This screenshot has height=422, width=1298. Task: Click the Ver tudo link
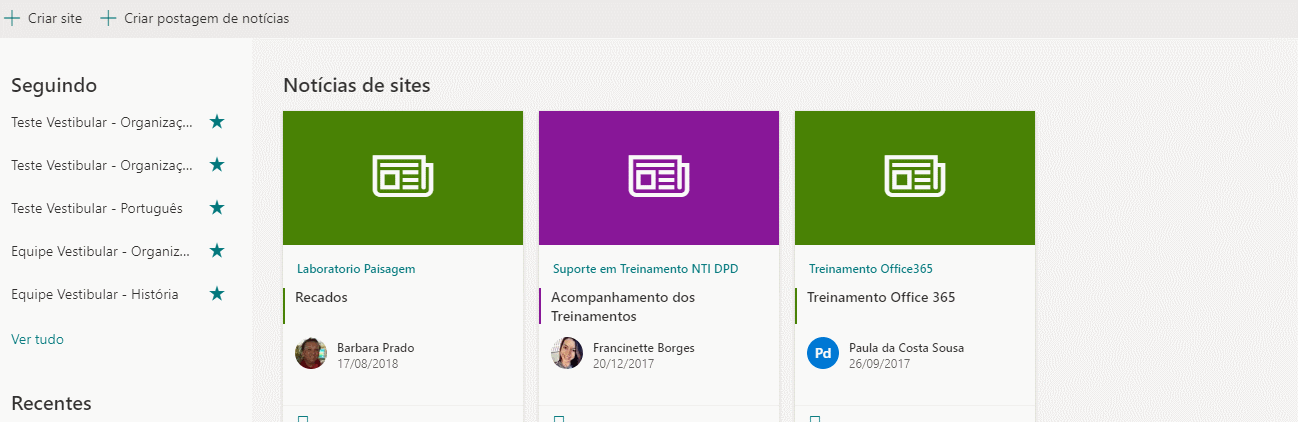37,339
